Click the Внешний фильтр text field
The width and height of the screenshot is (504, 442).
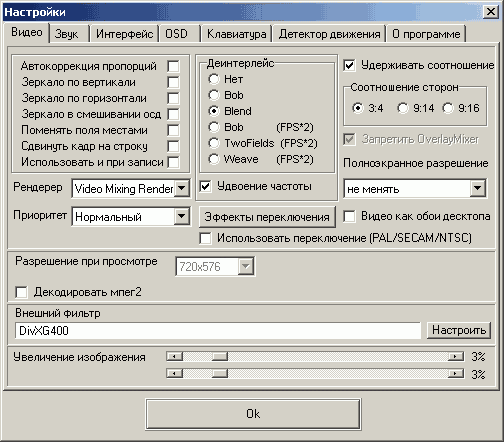coord(218,331)
